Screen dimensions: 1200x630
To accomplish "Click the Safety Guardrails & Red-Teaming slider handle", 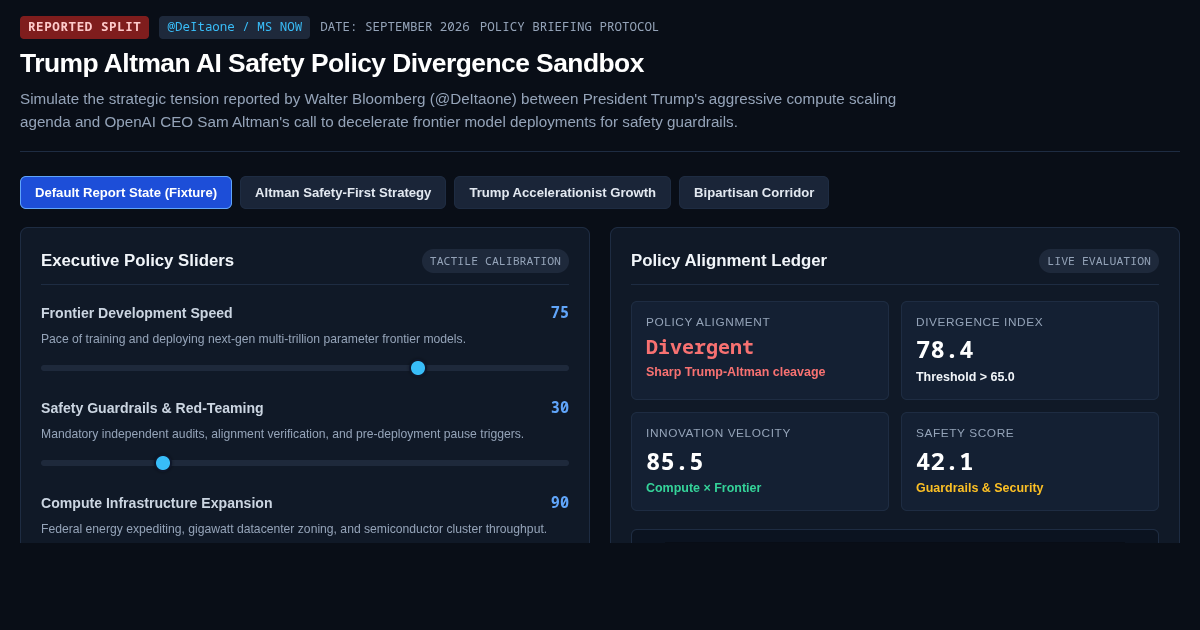I will [x=163, y=463].
